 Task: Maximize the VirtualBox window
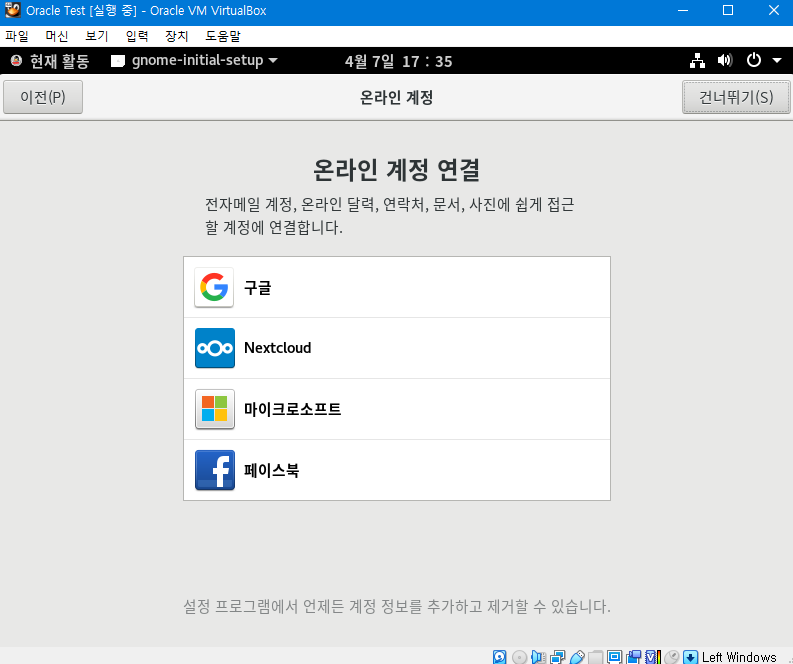(728, 10)
